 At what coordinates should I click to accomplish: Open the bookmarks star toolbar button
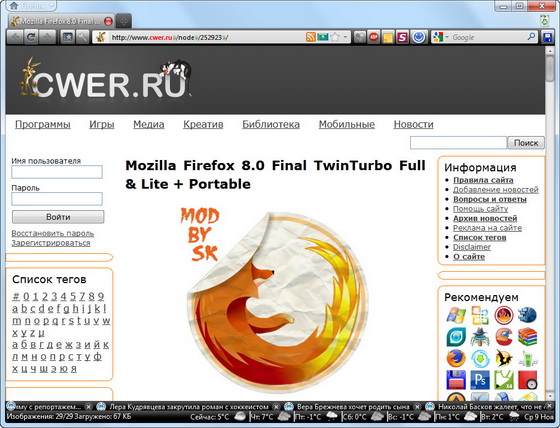tap(68, 37)
